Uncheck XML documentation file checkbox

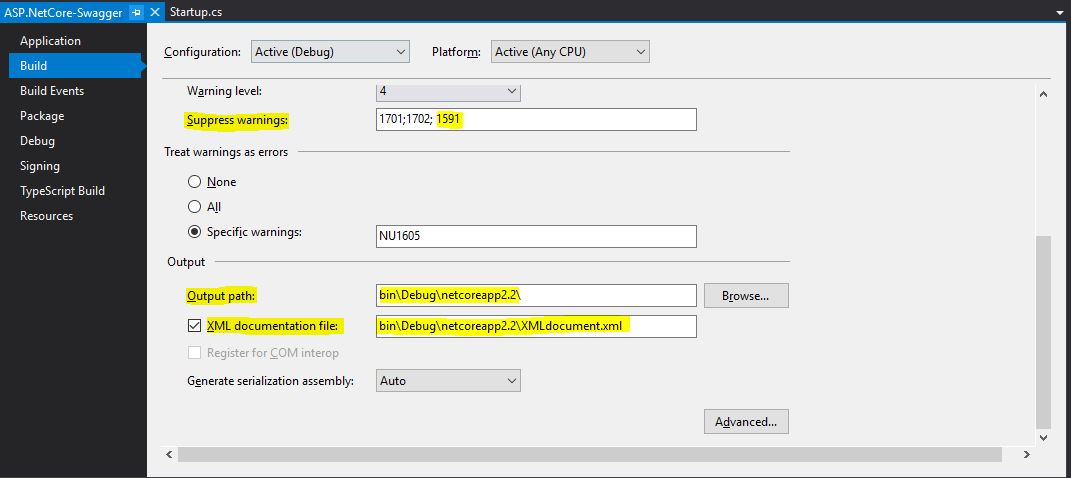pos(194,326)
